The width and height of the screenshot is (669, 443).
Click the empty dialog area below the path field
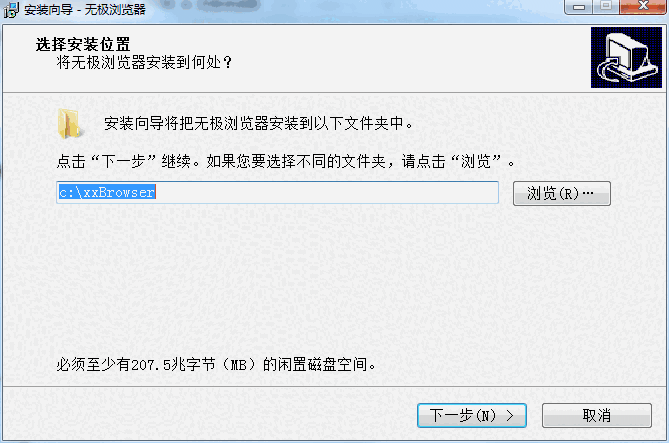click(x=333, y=277)
